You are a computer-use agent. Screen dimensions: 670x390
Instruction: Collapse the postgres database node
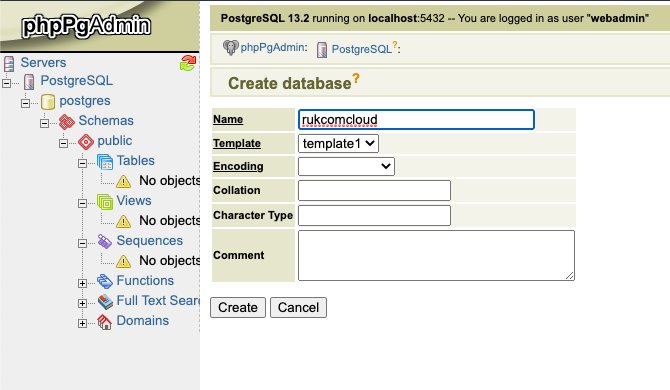25,103
